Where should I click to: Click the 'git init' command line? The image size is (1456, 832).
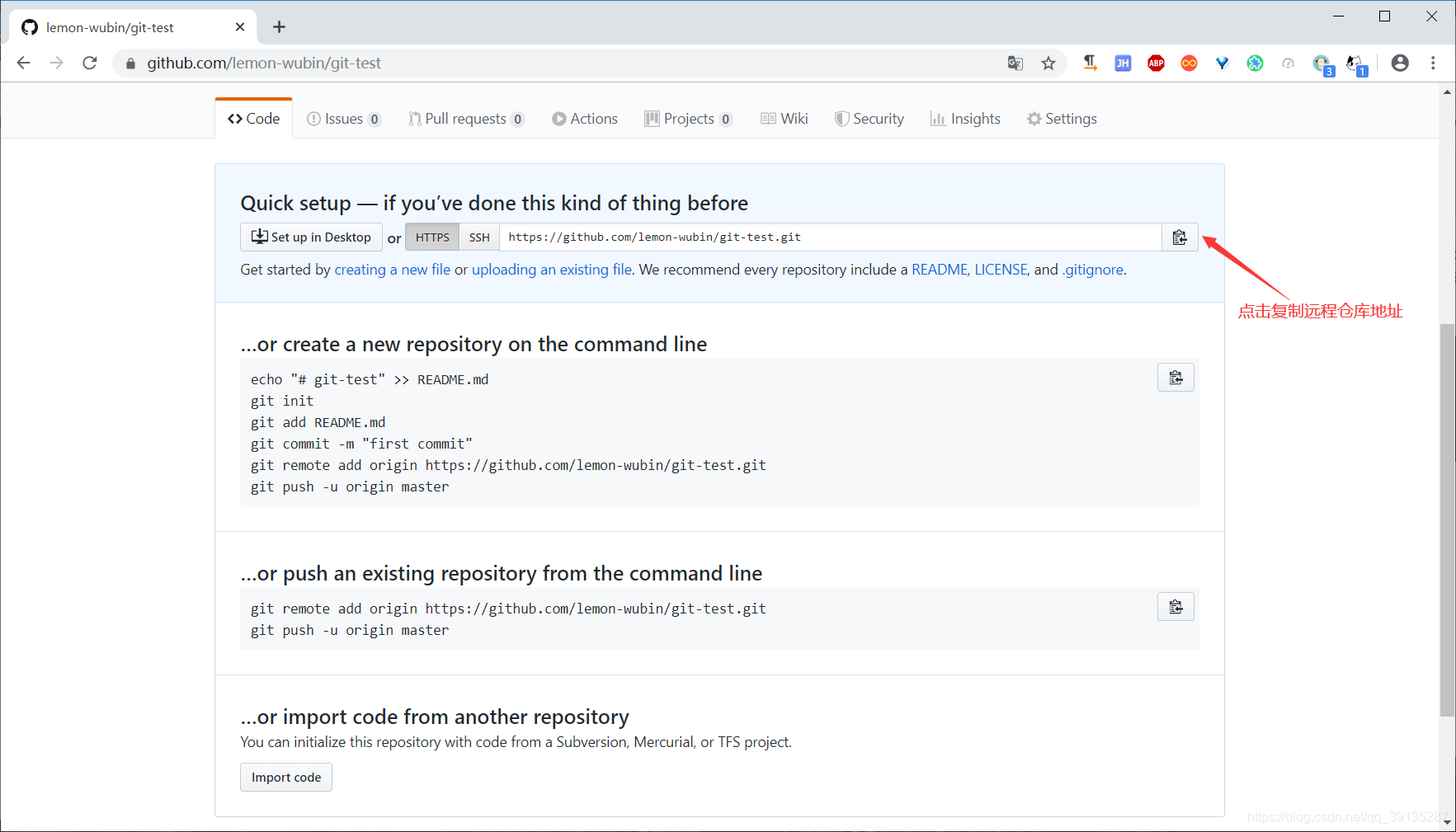pos(282,401)
